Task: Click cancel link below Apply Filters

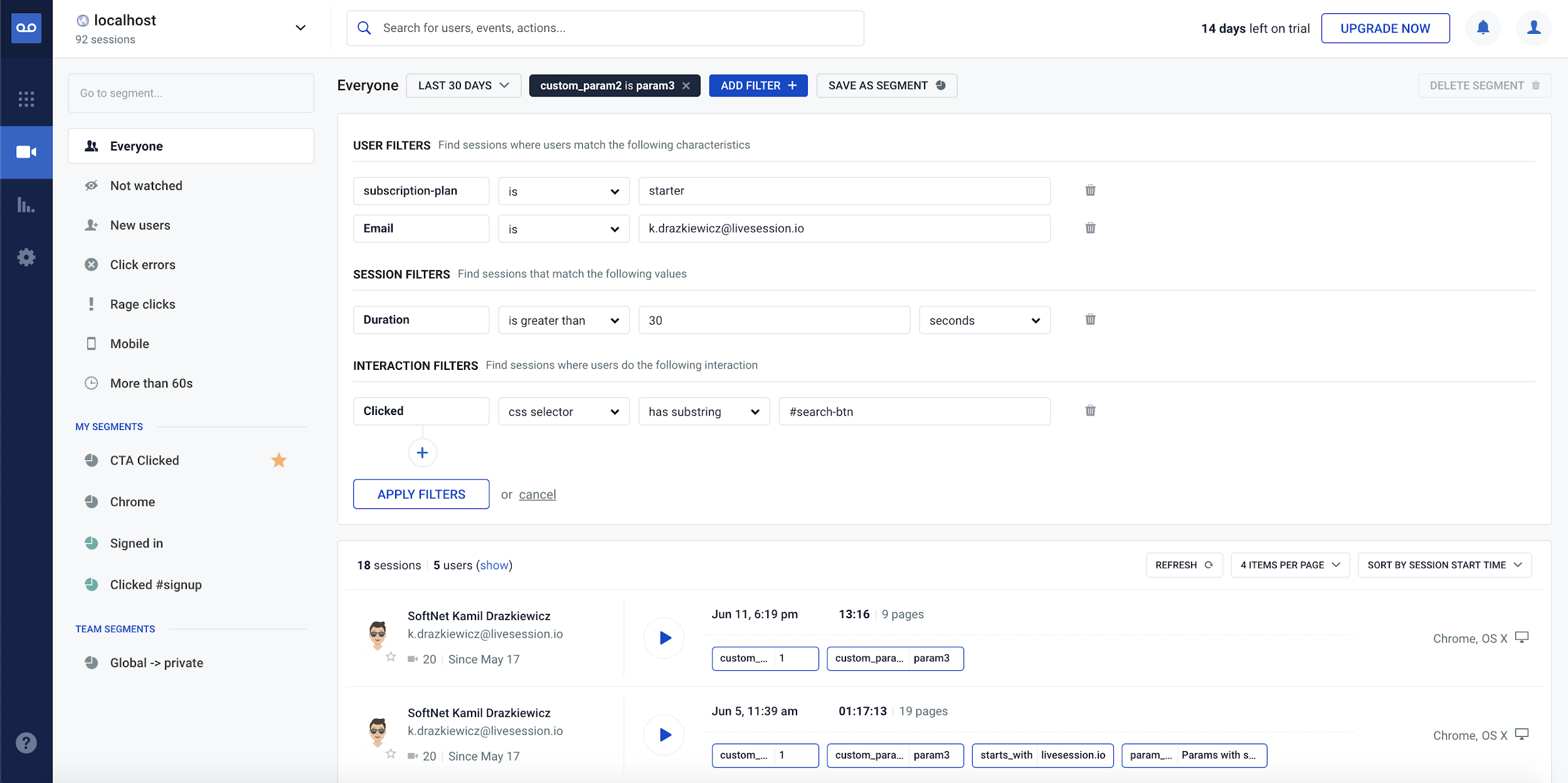Action: (x=536, y=494)
